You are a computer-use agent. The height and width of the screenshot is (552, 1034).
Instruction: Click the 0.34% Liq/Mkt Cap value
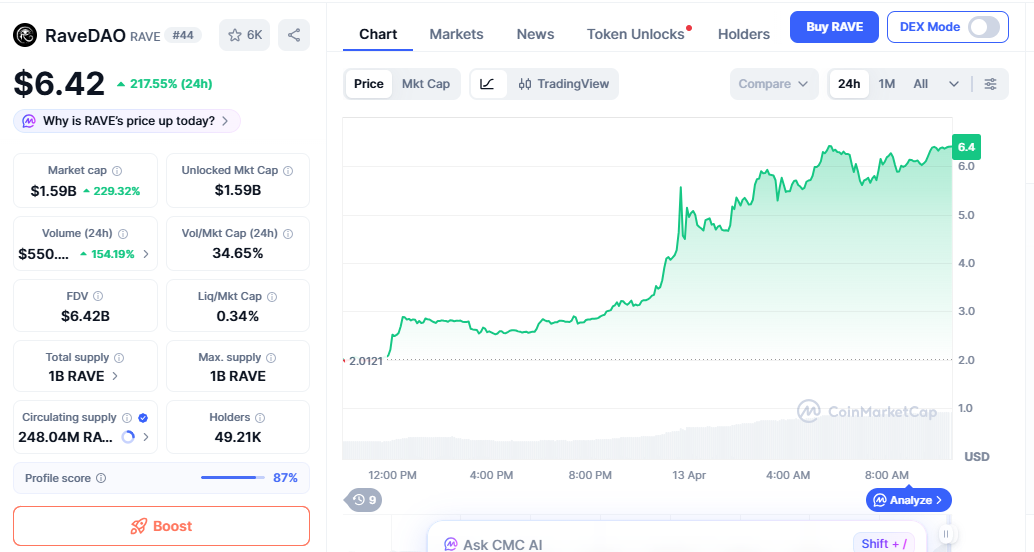pyautogui.click(x=237, y=316)
